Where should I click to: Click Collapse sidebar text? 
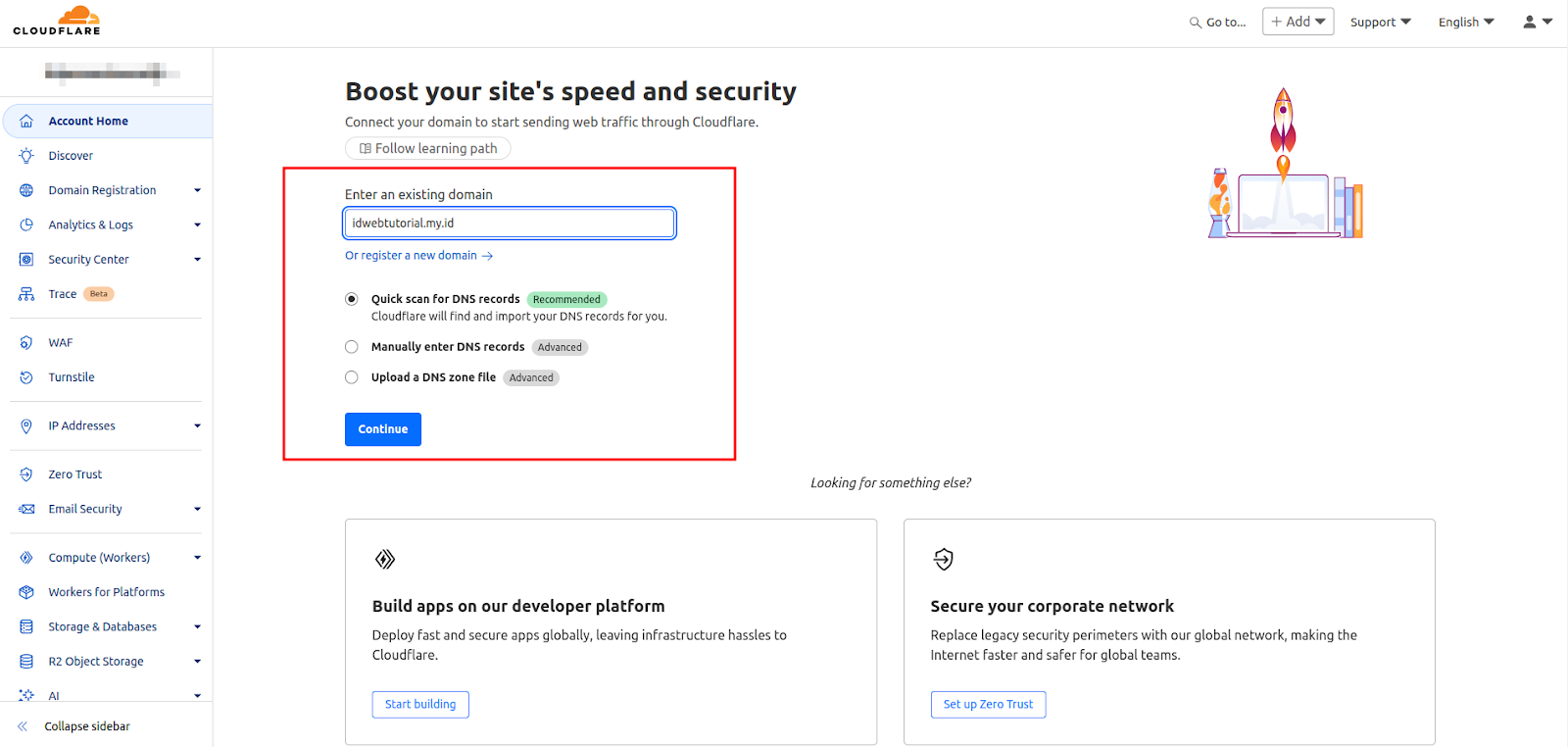[87, 726]
